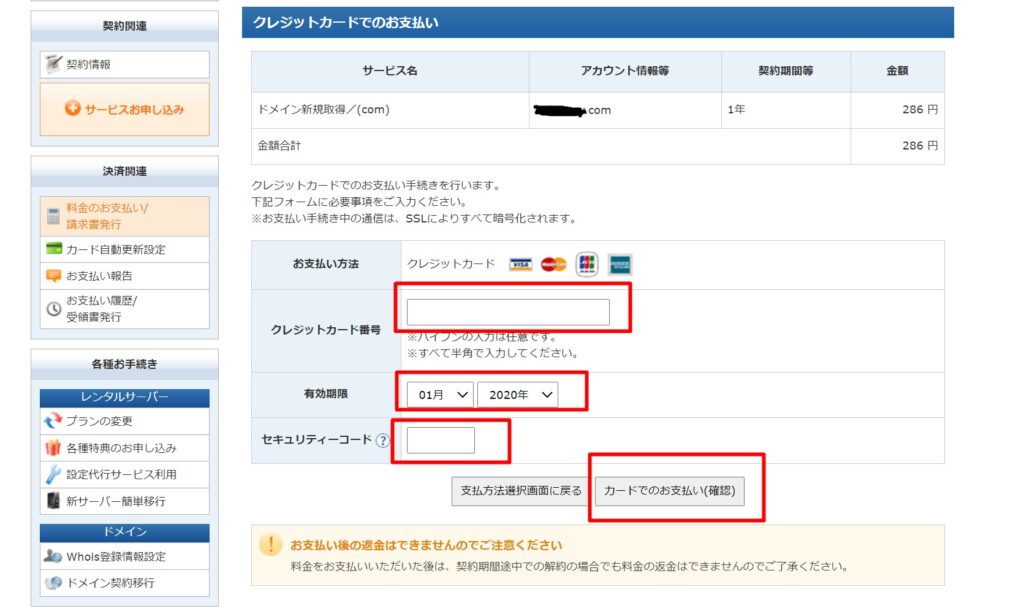Click the gift icon for 各種特典のお申し込み
The height and width of the screenshot is (614, 1024).
[x=53, y=447]
